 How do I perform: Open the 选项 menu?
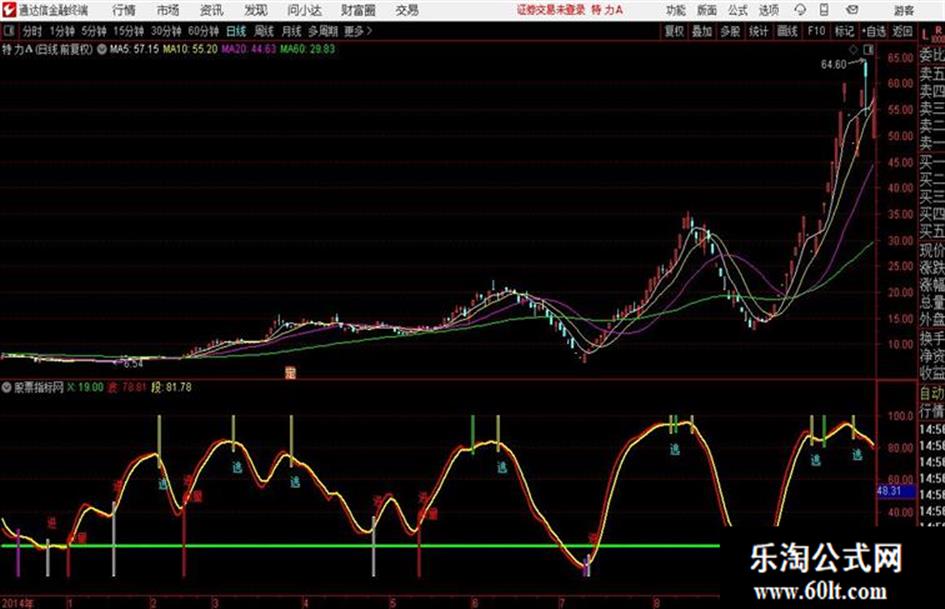(768, 10)
